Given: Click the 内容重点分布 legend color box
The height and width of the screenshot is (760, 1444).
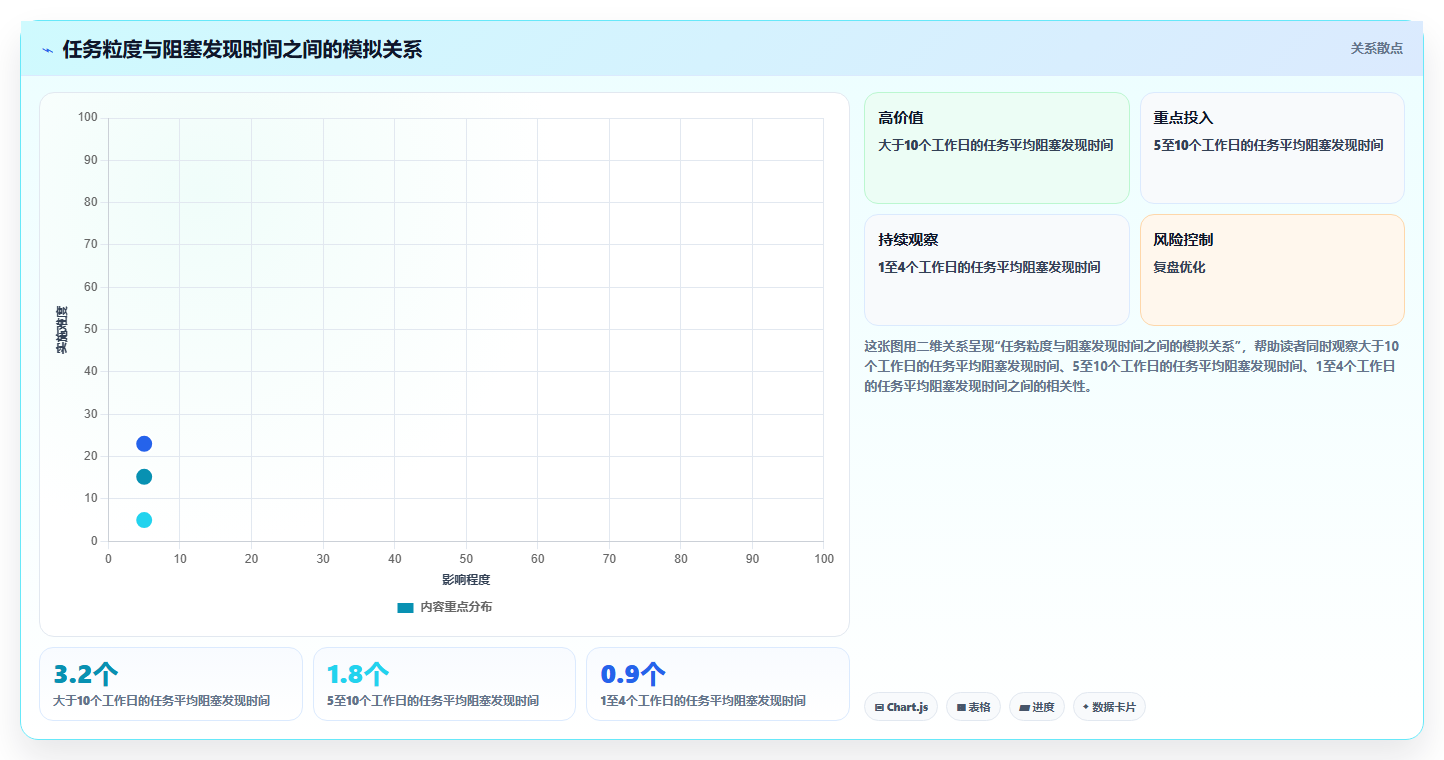Looking at the screenshot, I should click(x=405, y=608).
